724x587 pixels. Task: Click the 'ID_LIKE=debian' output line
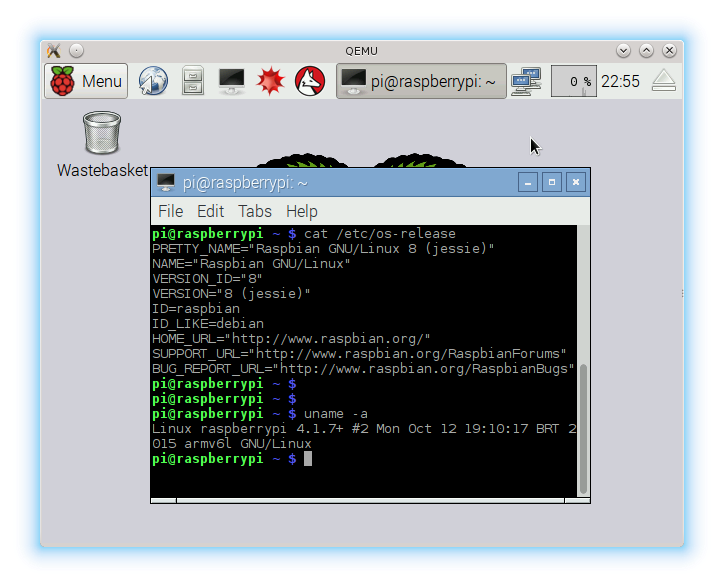(x=208, y=324)
